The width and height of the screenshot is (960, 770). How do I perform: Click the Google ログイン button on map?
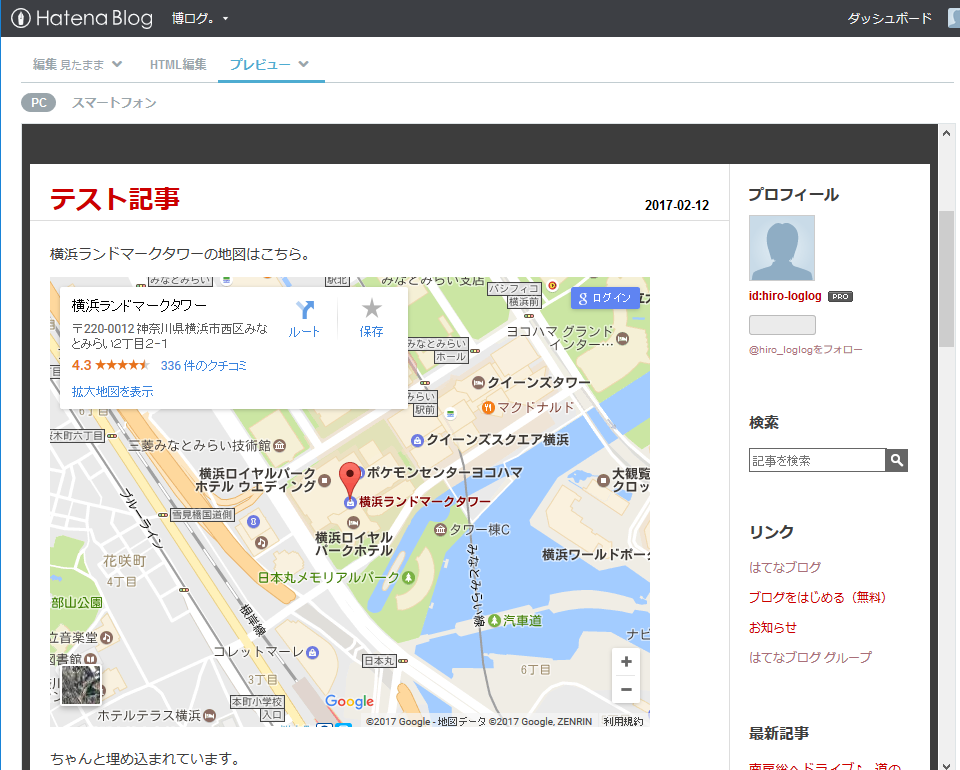606,298
